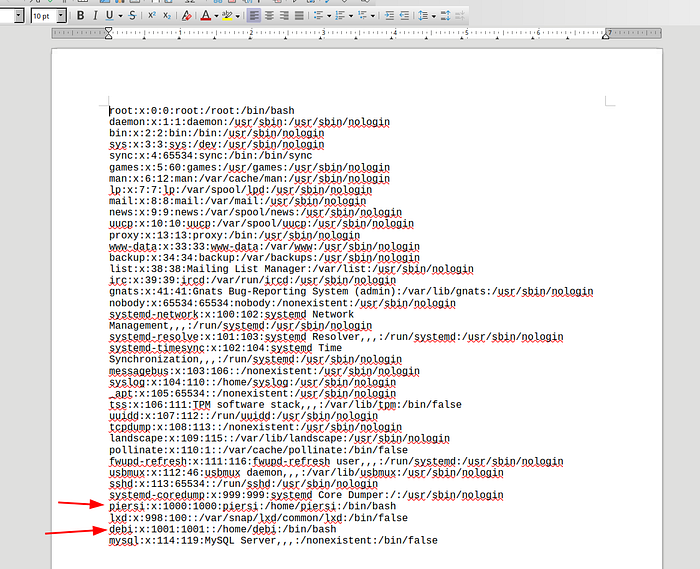Apply yellow highlighting color
This screenshot has height=569, width=700.
228,16
